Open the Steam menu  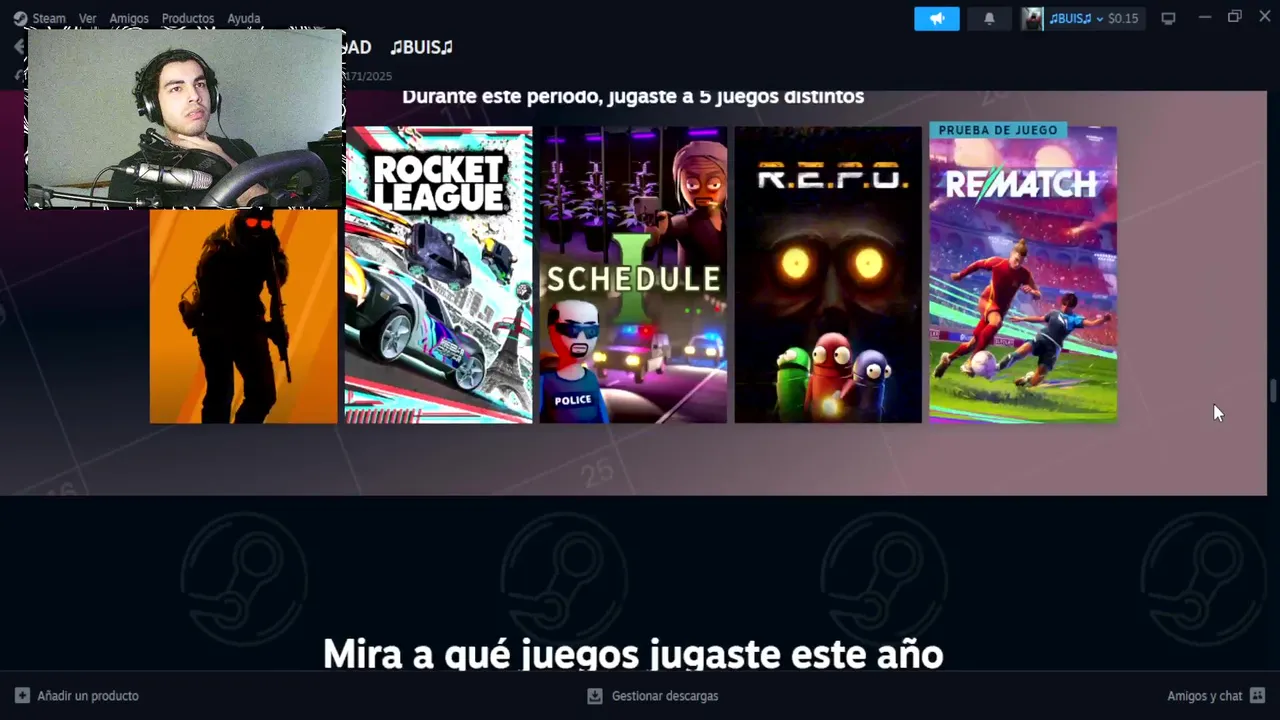pos(39,18)
